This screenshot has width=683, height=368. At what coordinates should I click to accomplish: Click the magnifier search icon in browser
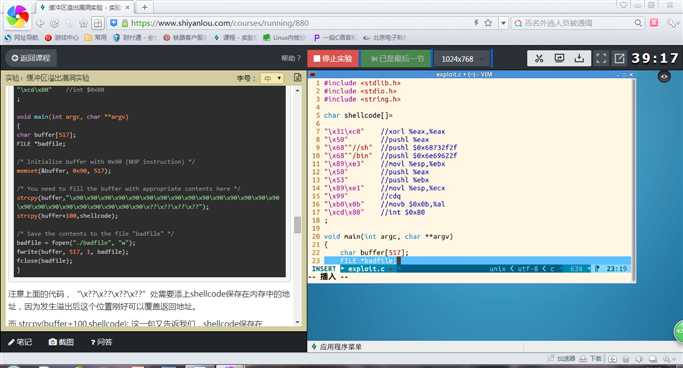coord(638,23)
